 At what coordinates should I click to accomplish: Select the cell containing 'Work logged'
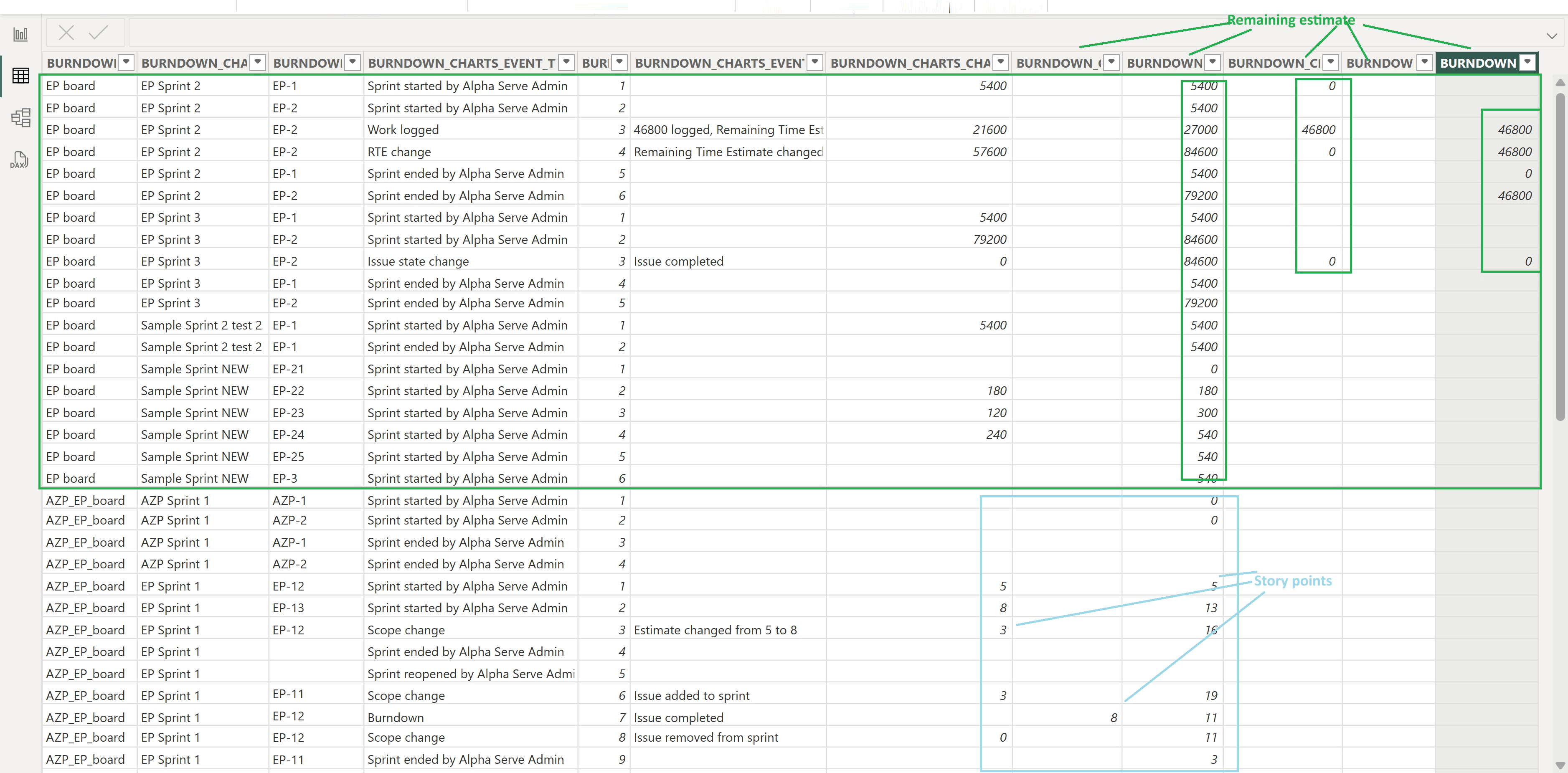(x=403, y=129)
